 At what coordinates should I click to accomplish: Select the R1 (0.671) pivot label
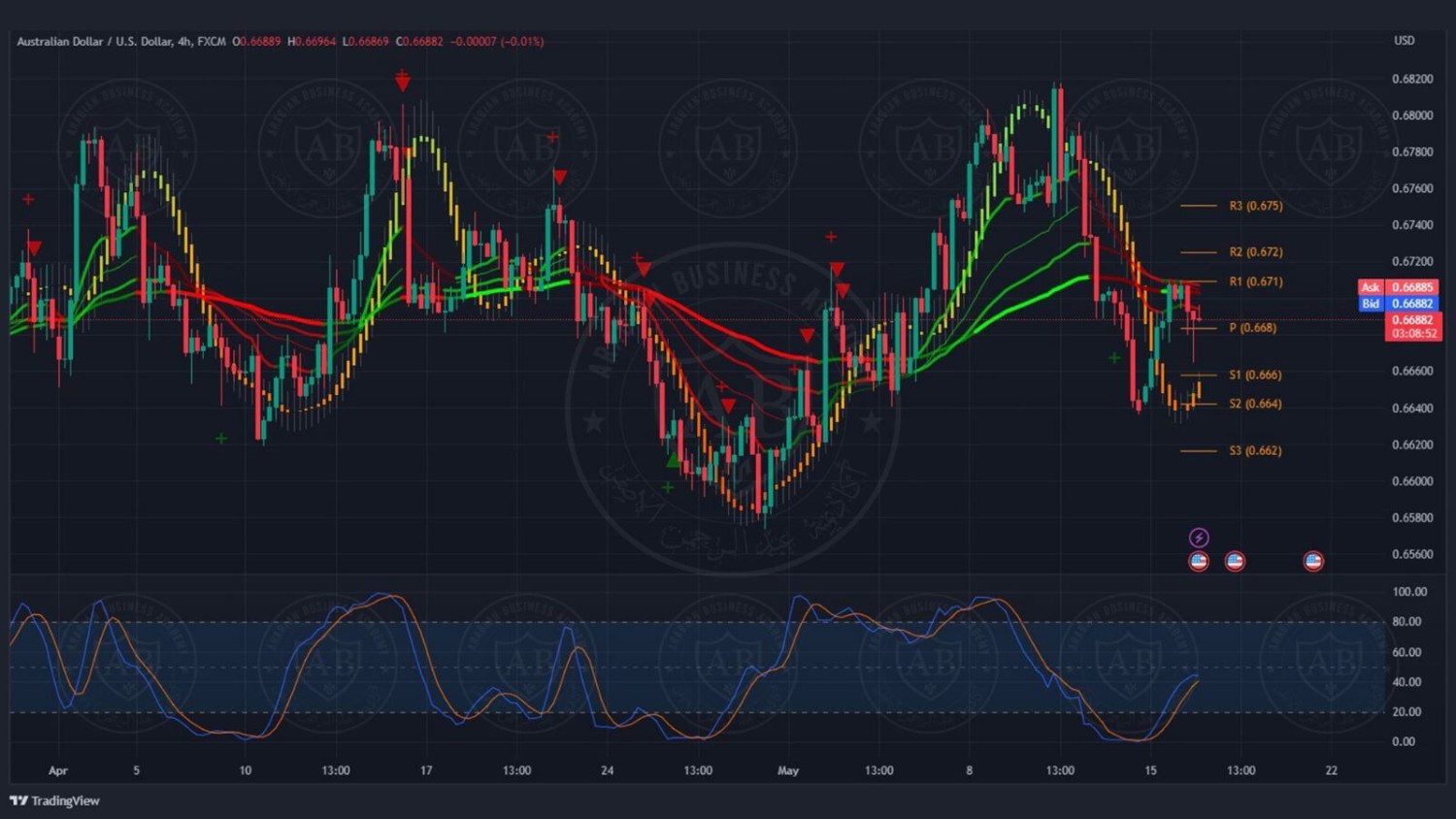[x=1256, y=281]
